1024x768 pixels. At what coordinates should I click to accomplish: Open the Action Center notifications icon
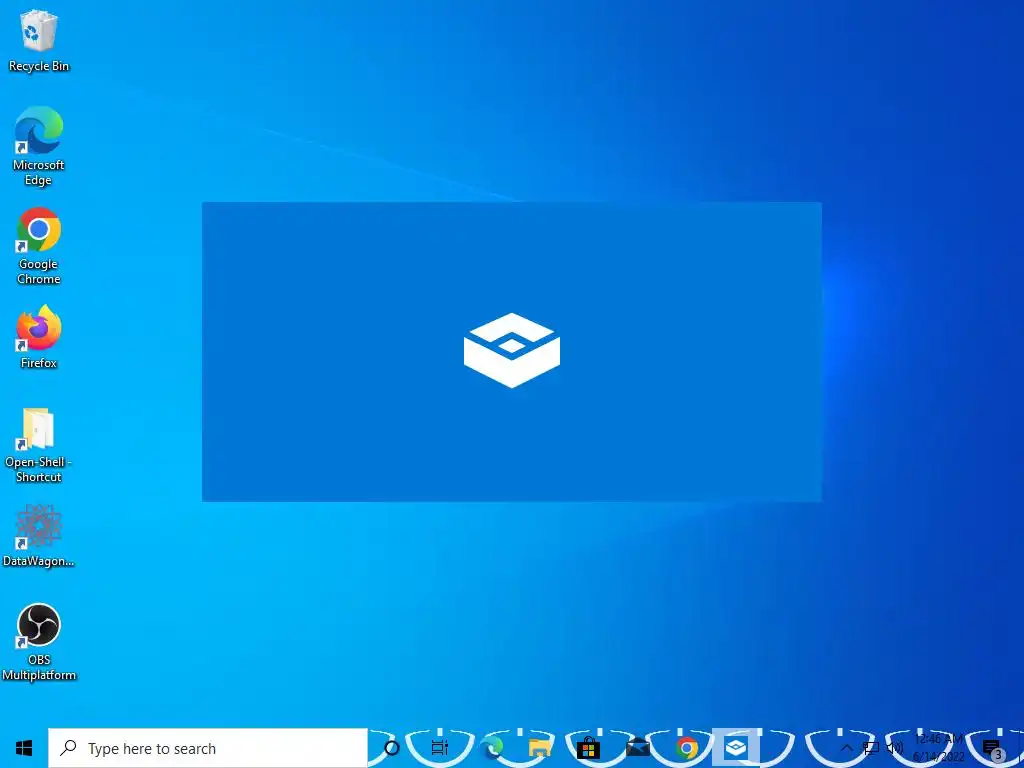click(x=993, y=749)
